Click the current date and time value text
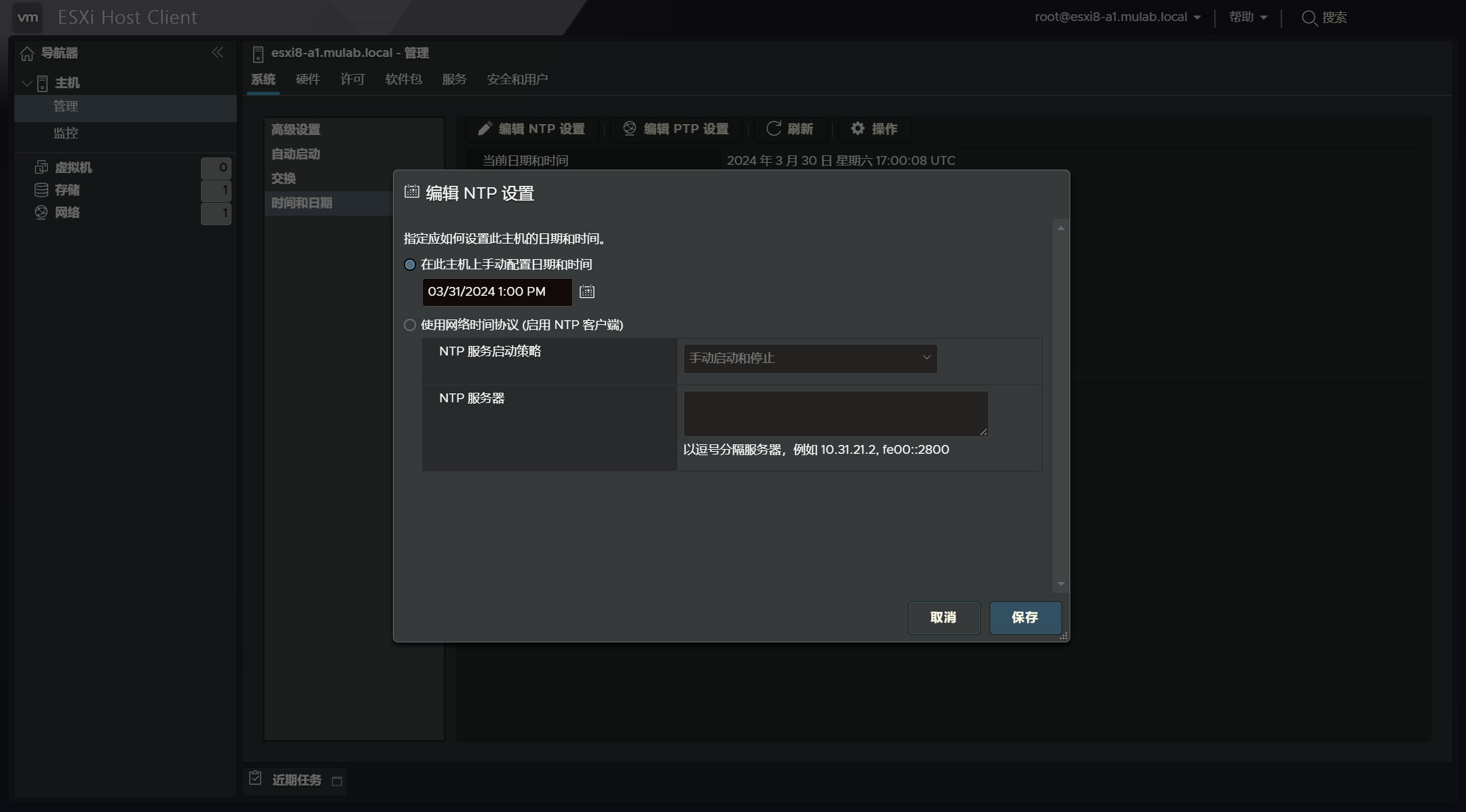This screenshot has width=1466, height=812. [x=841, y=161]
